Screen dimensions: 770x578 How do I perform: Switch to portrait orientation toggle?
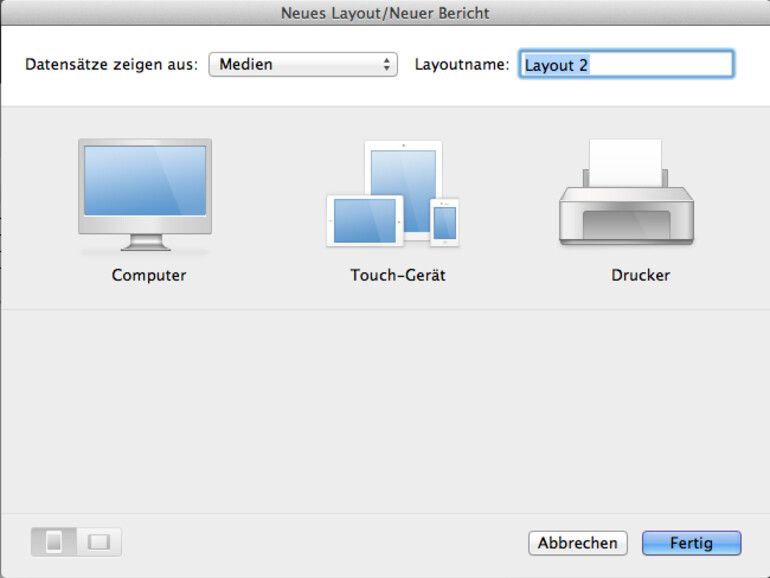pyautogui.click(x=54, y=542)
